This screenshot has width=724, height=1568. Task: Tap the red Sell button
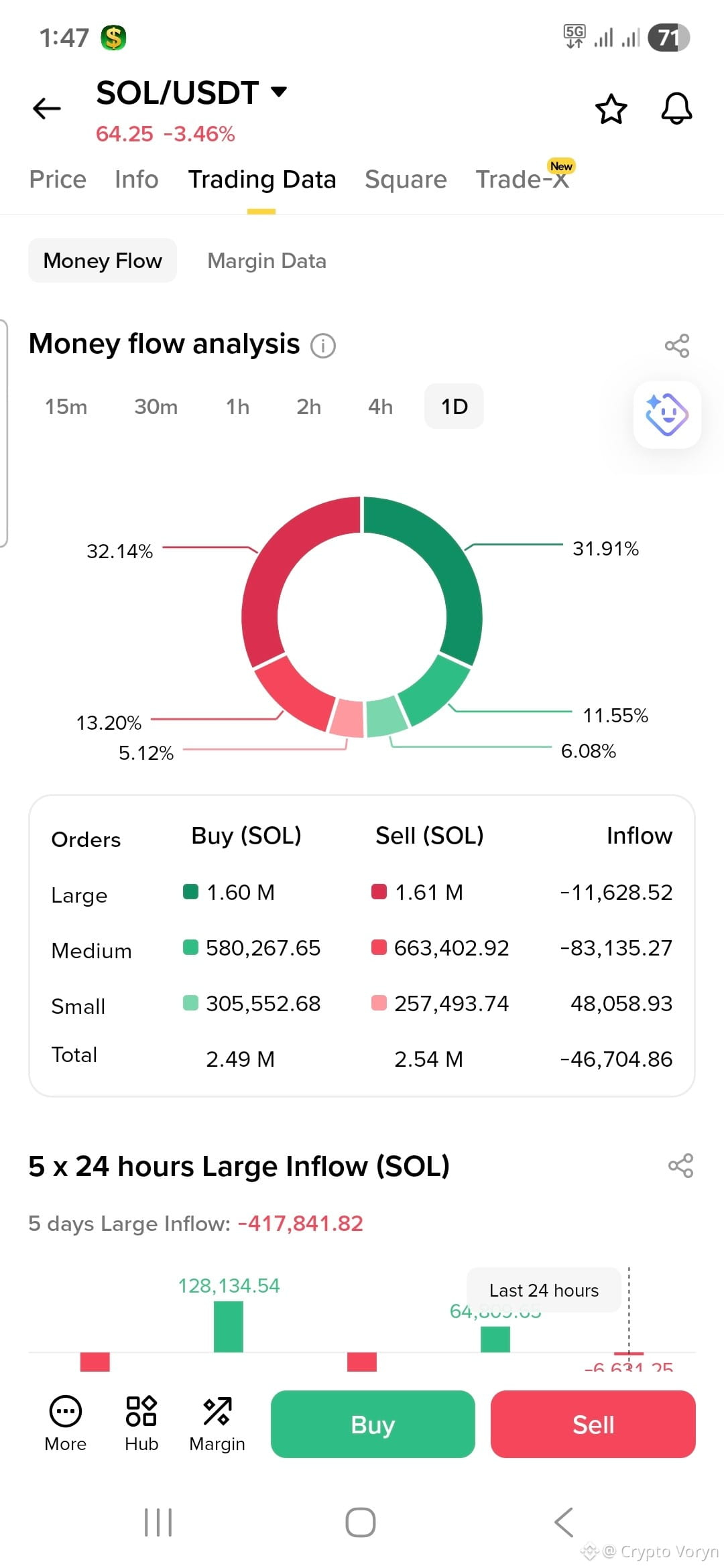point(593,1424)
